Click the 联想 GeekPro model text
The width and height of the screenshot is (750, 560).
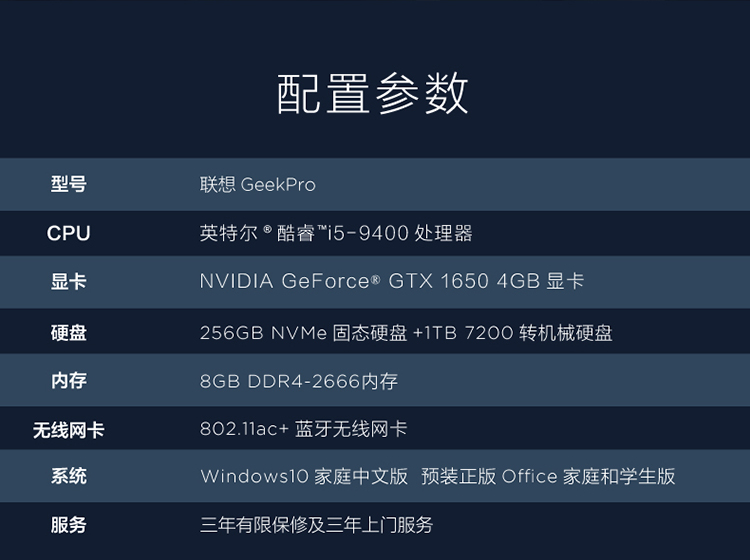tap(258, 185)
